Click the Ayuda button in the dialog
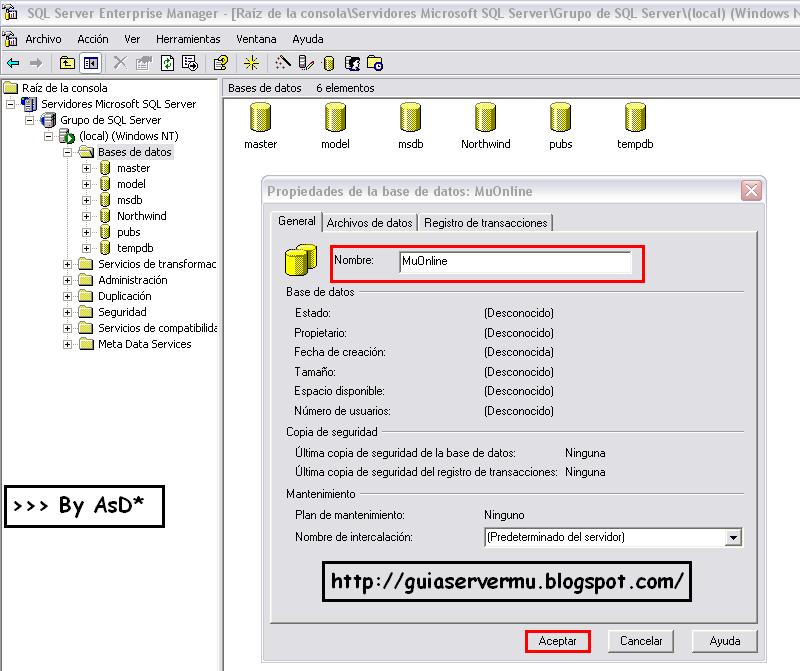Viewport: 800px width, 671px height. [724, 641]
